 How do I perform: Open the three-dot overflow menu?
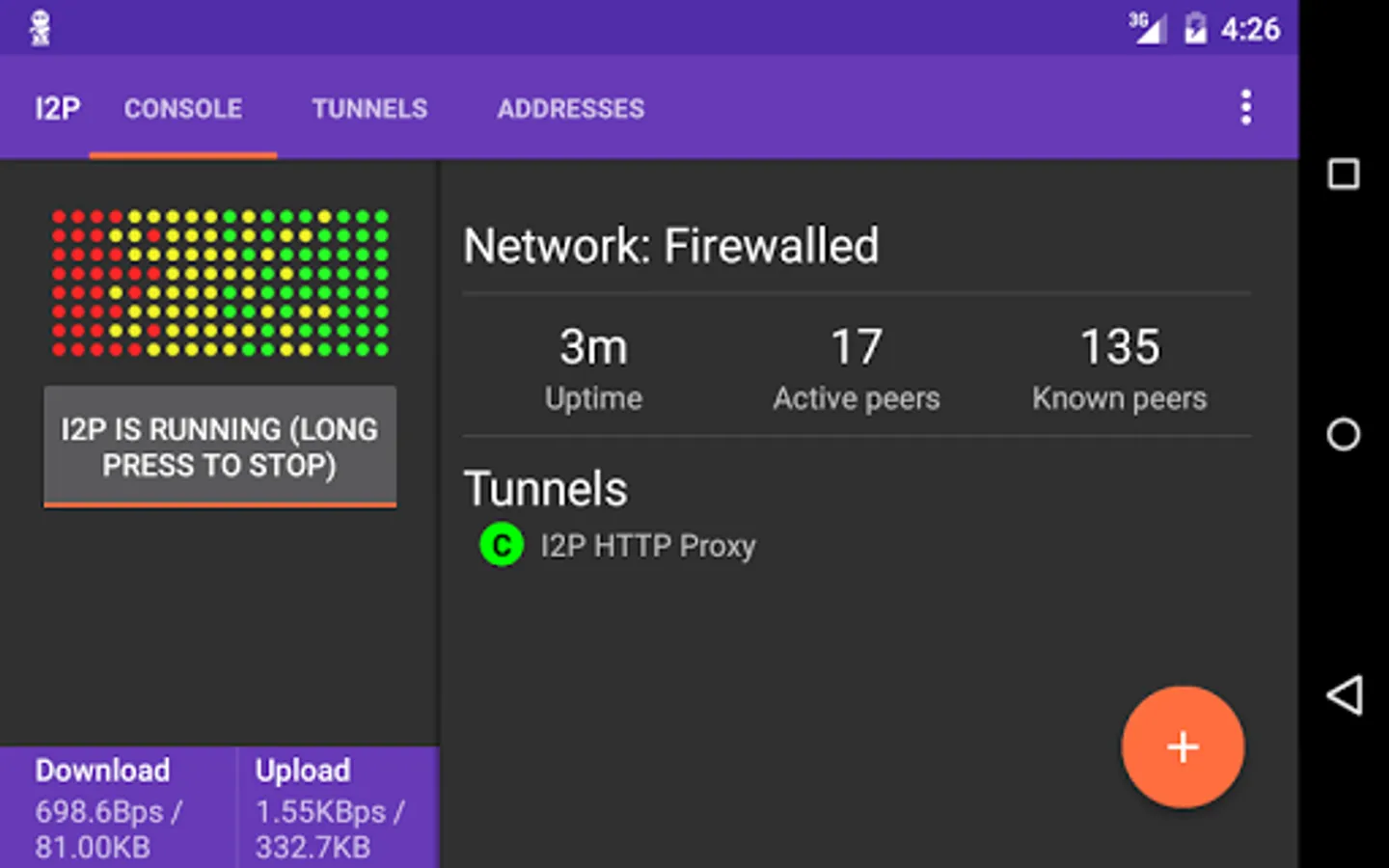[x=1245, y=107]
